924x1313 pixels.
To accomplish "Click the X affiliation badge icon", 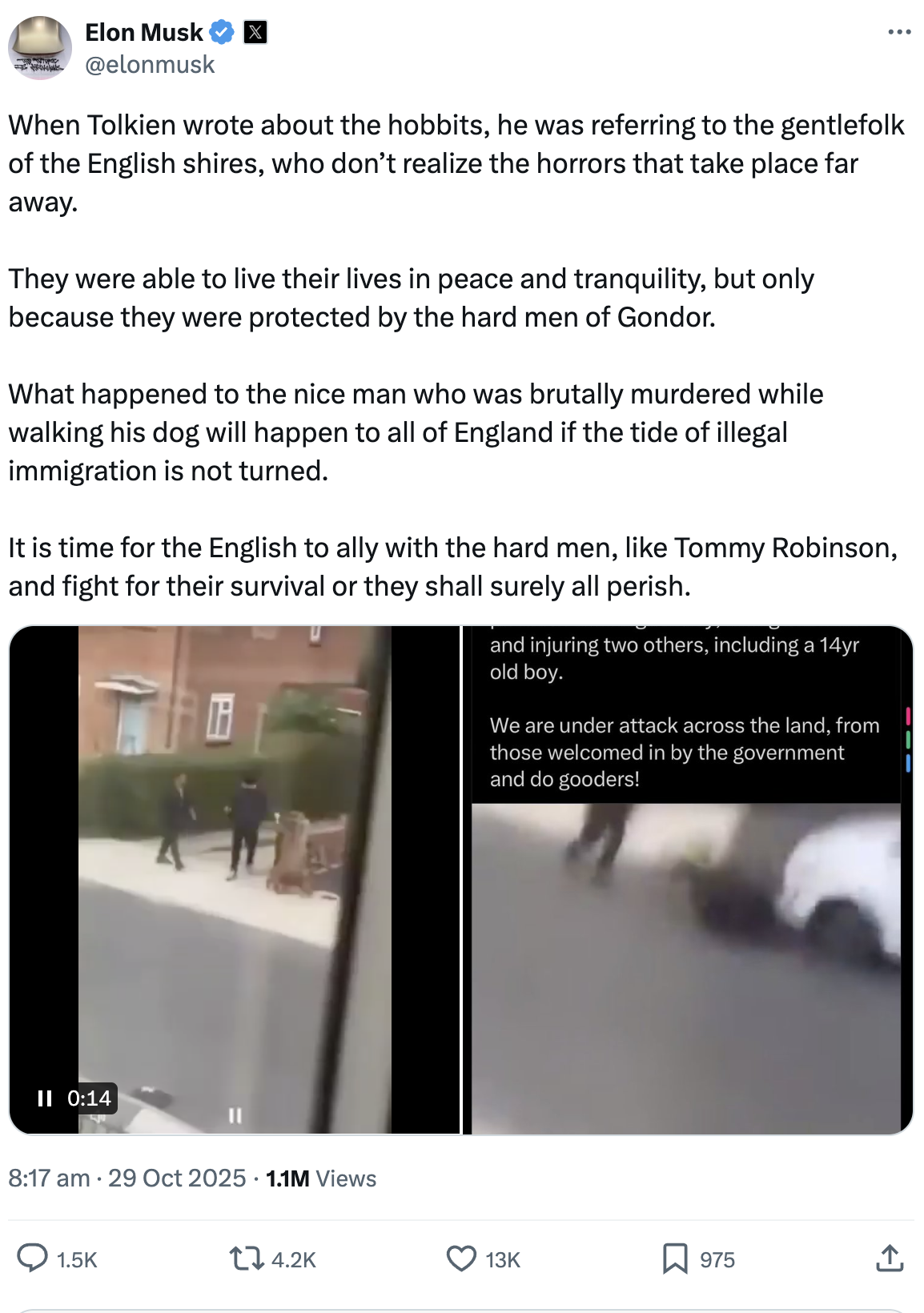I will click(x=255, y=32).
